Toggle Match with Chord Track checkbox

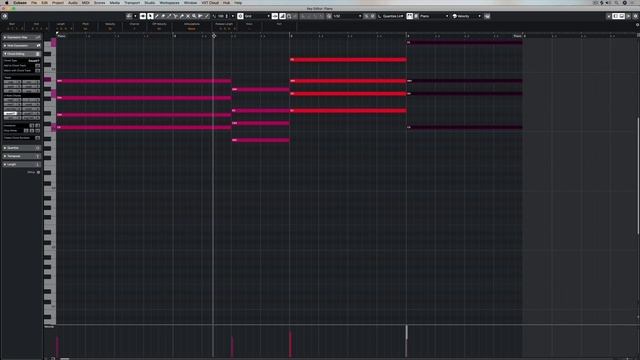pyautogui.click(x=38, y=71)
